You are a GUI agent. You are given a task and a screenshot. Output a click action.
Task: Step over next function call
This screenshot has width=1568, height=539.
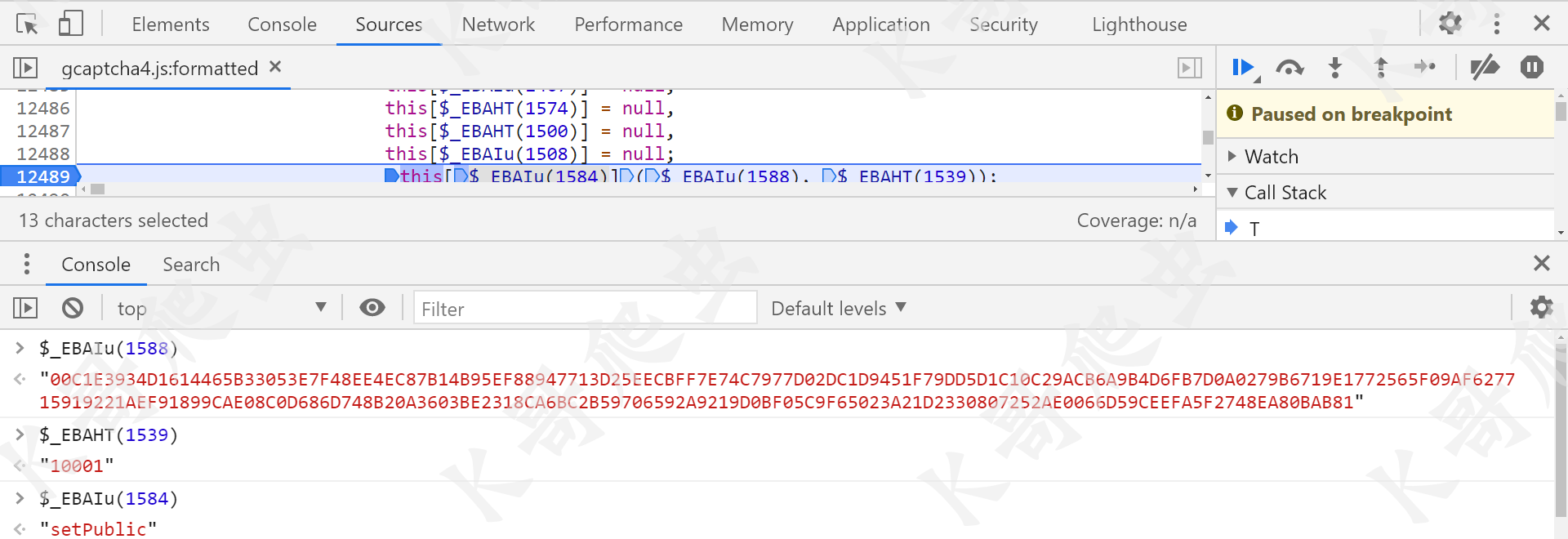pyautogui.click(x=1290, y=68)
